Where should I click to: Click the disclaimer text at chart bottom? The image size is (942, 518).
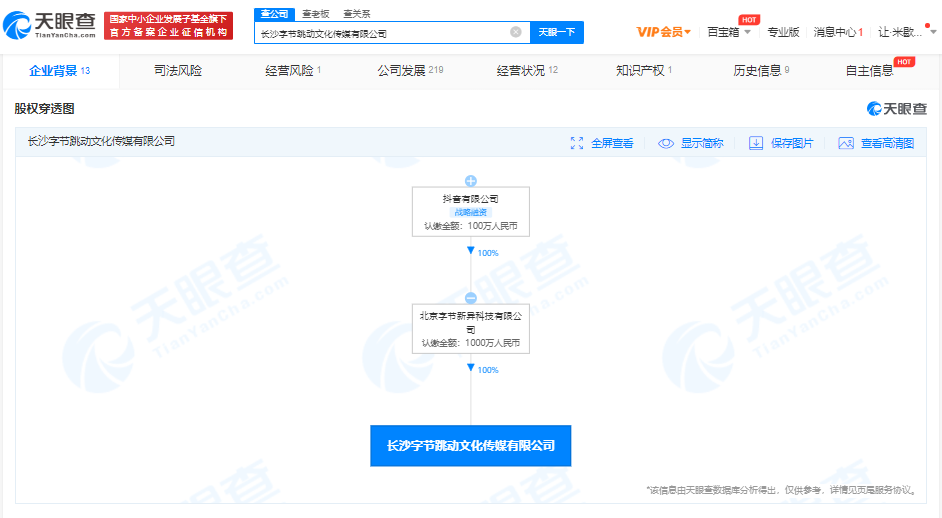click(x=782, y=490)
